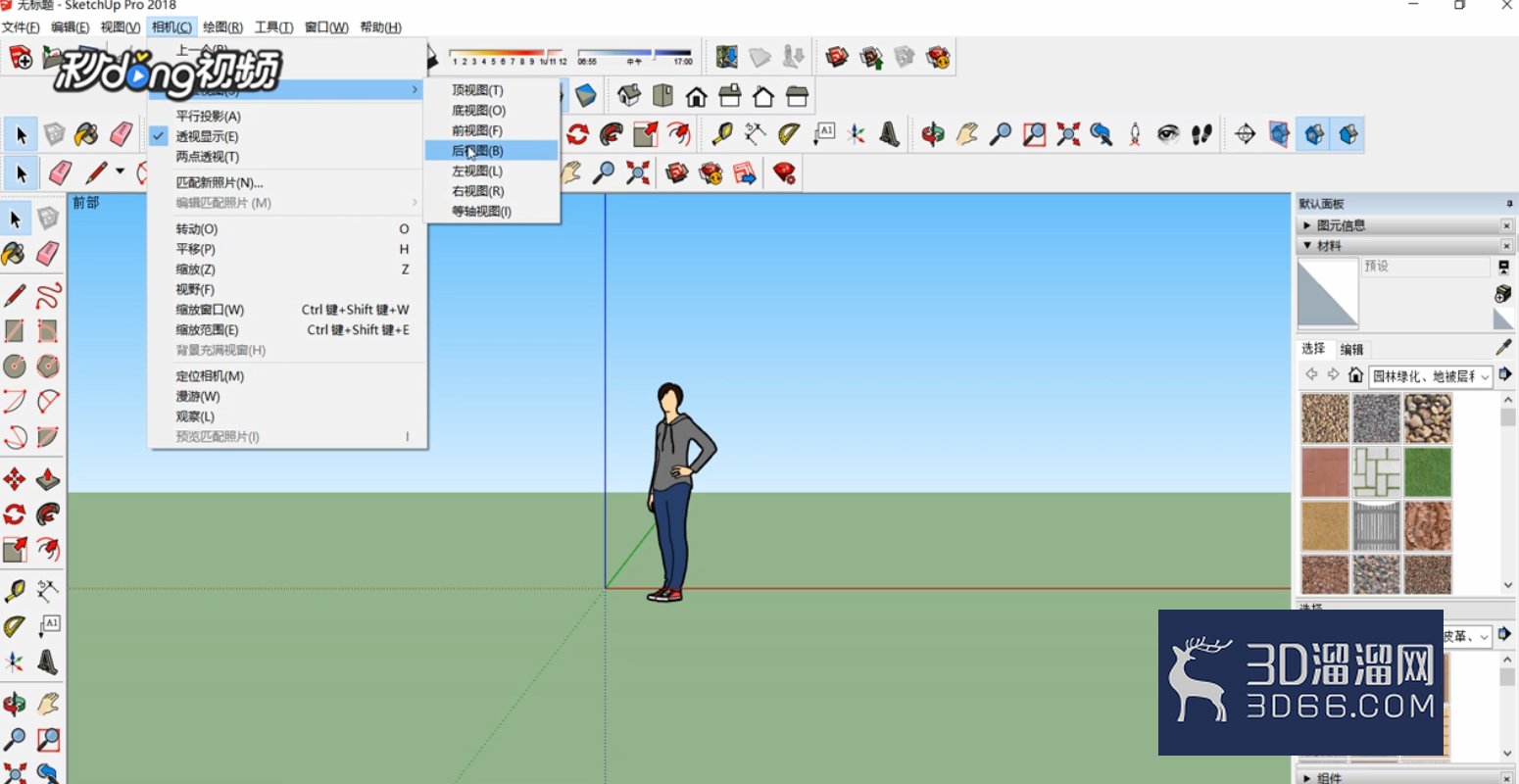The image size is (1519, 784).
Task: Switch to the 编辑 materials tab
Action: [x=1351, y=350]
